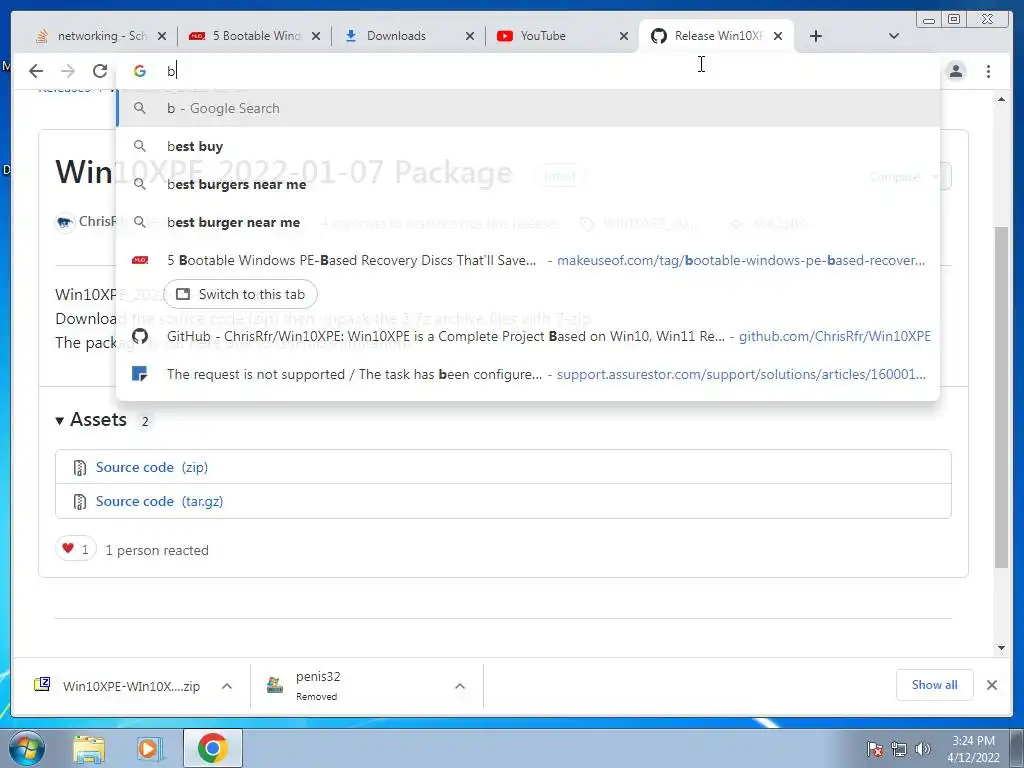Open Windows Media Player from the taskbar
The height and width of the screenshot is (768, 1024).
(x=149, y=748)
